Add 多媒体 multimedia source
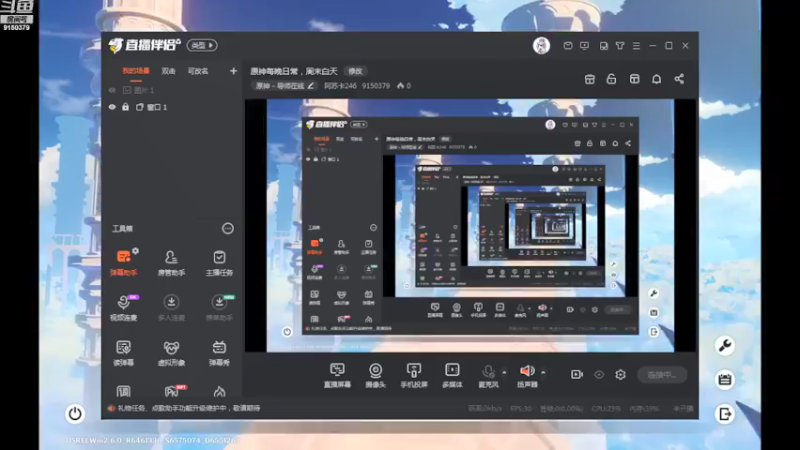800x450 pixels. [452, 375]
